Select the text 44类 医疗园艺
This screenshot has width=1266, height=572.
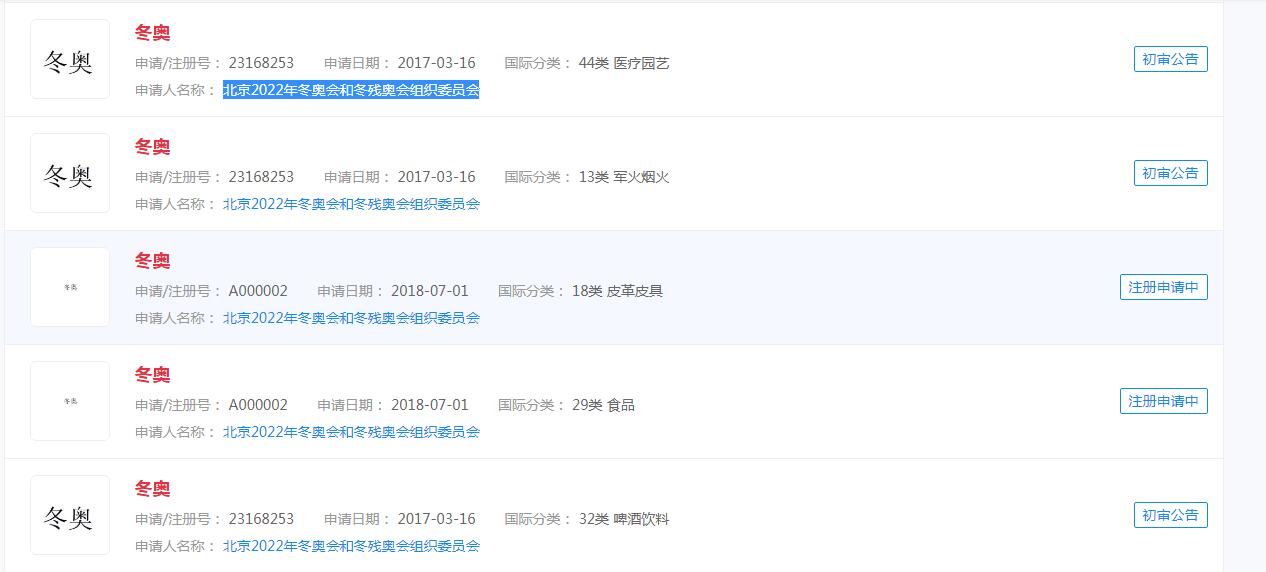point(624,63)
